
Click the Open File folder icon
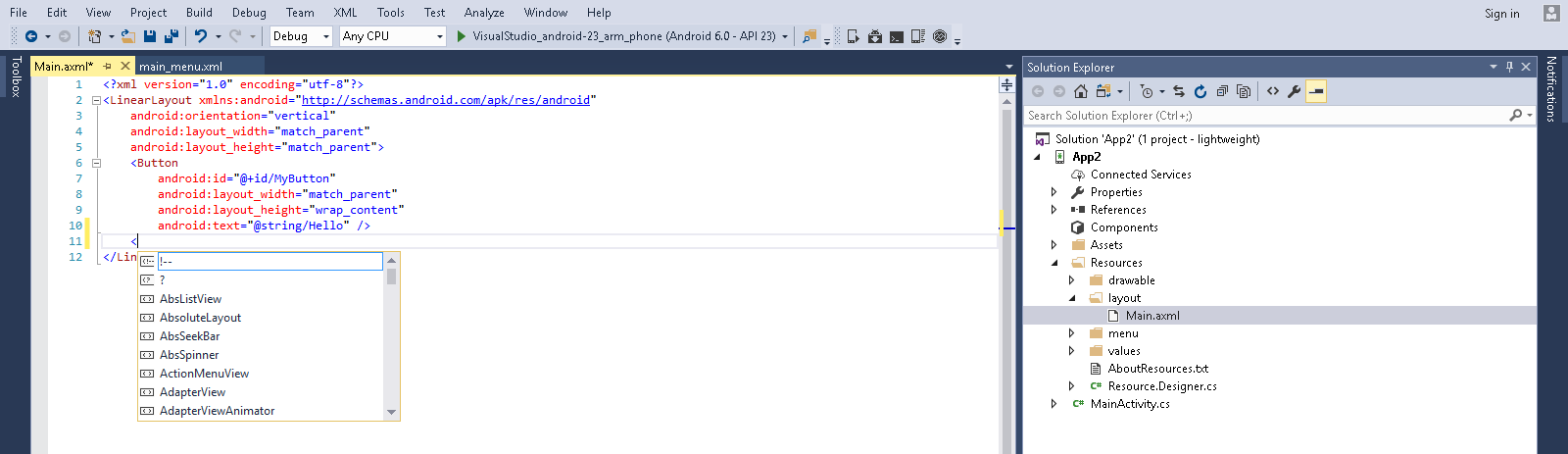tap(127, 36)
